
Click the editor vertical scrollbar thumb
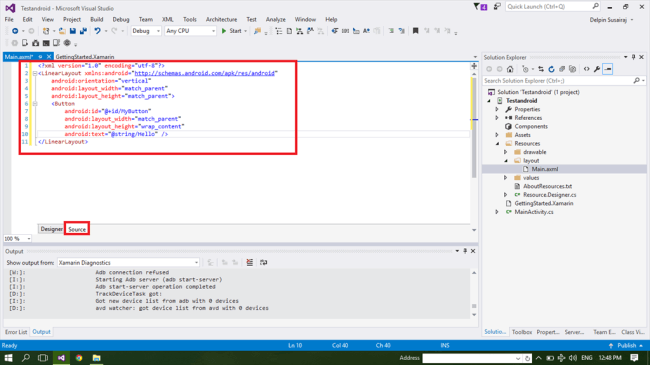[x=474, y=127]
